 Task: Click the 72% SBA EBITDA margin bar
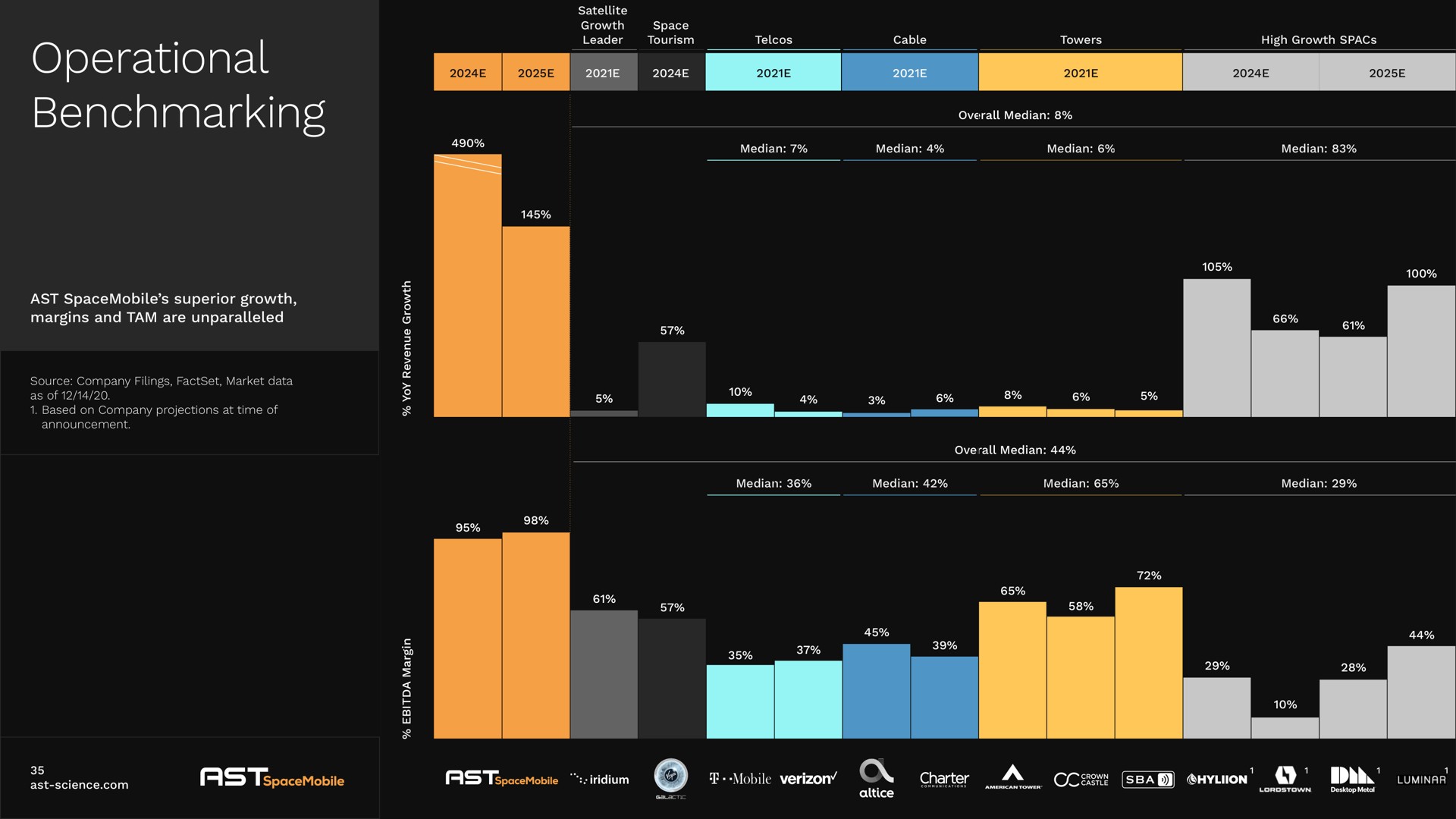pyautogui.click(x=1149, y=663)
